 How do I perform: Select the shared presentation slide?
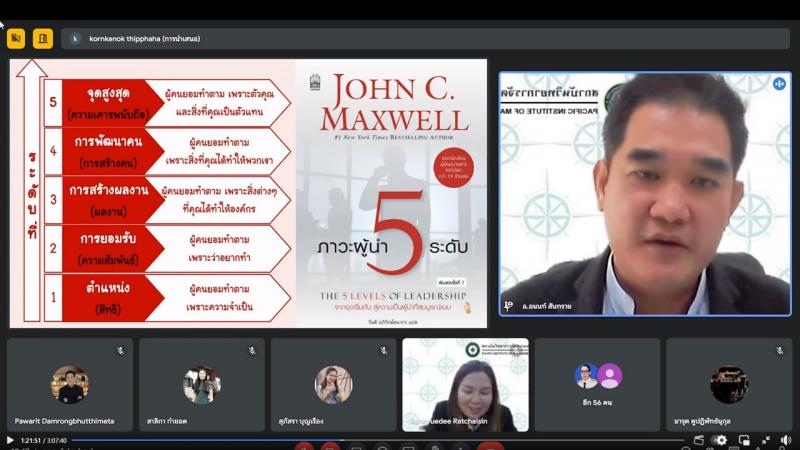tap(248, 193)
